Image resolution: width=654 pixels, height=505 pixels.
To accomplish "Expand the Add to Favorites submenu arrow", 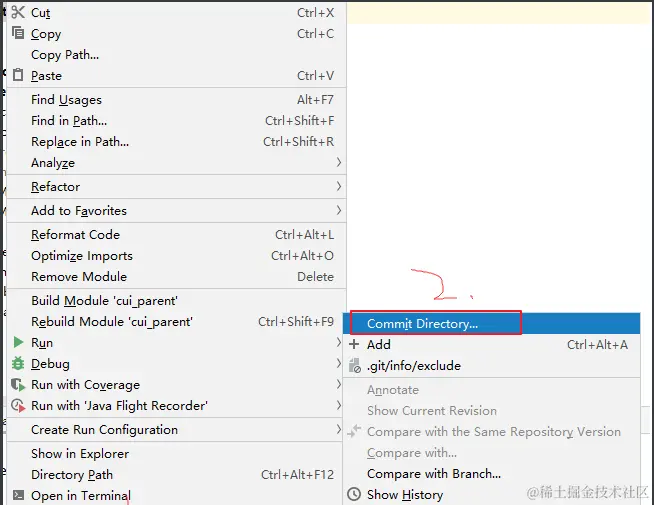I will point(339,210).
